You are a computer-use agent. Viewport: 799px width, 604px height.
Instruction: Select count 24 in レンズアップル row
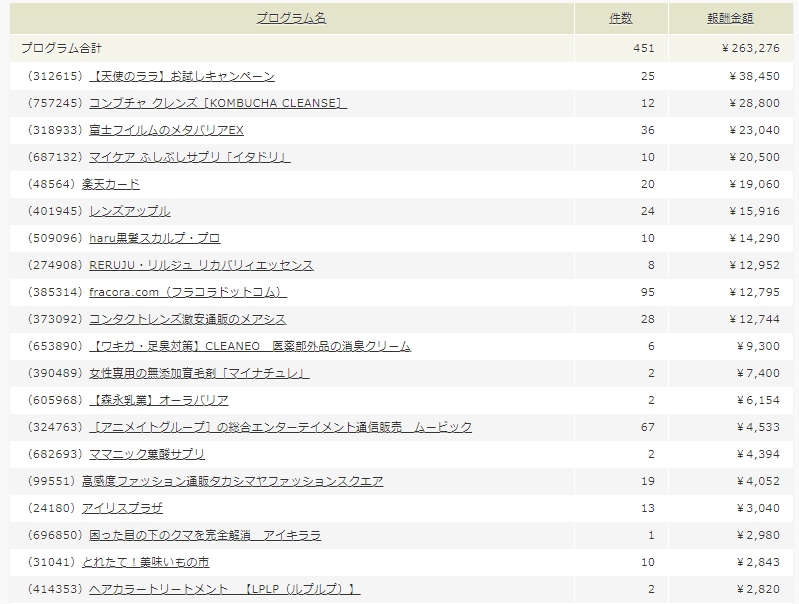[648, 212]
